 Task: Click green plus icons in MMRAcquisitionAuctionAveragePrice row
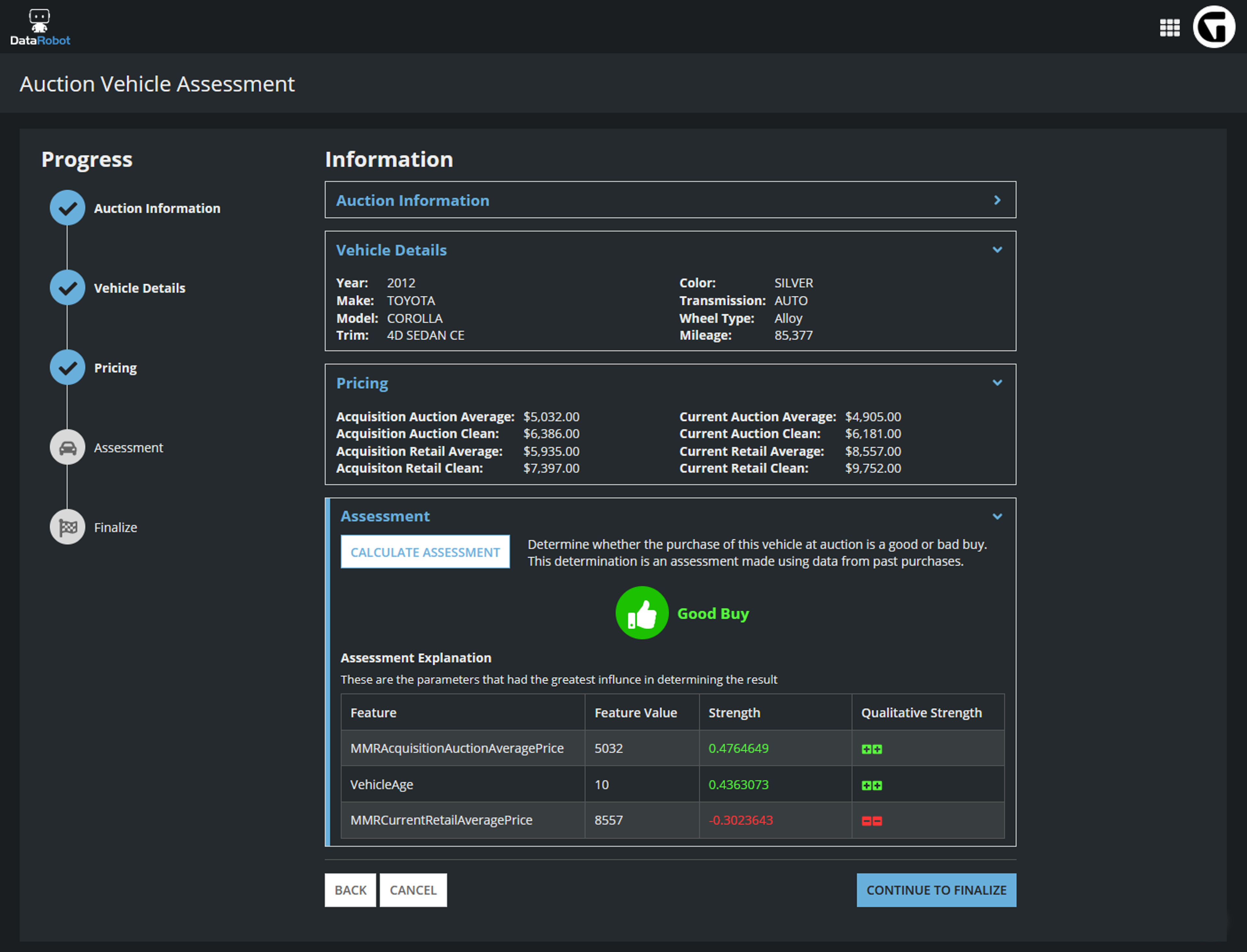872,749
